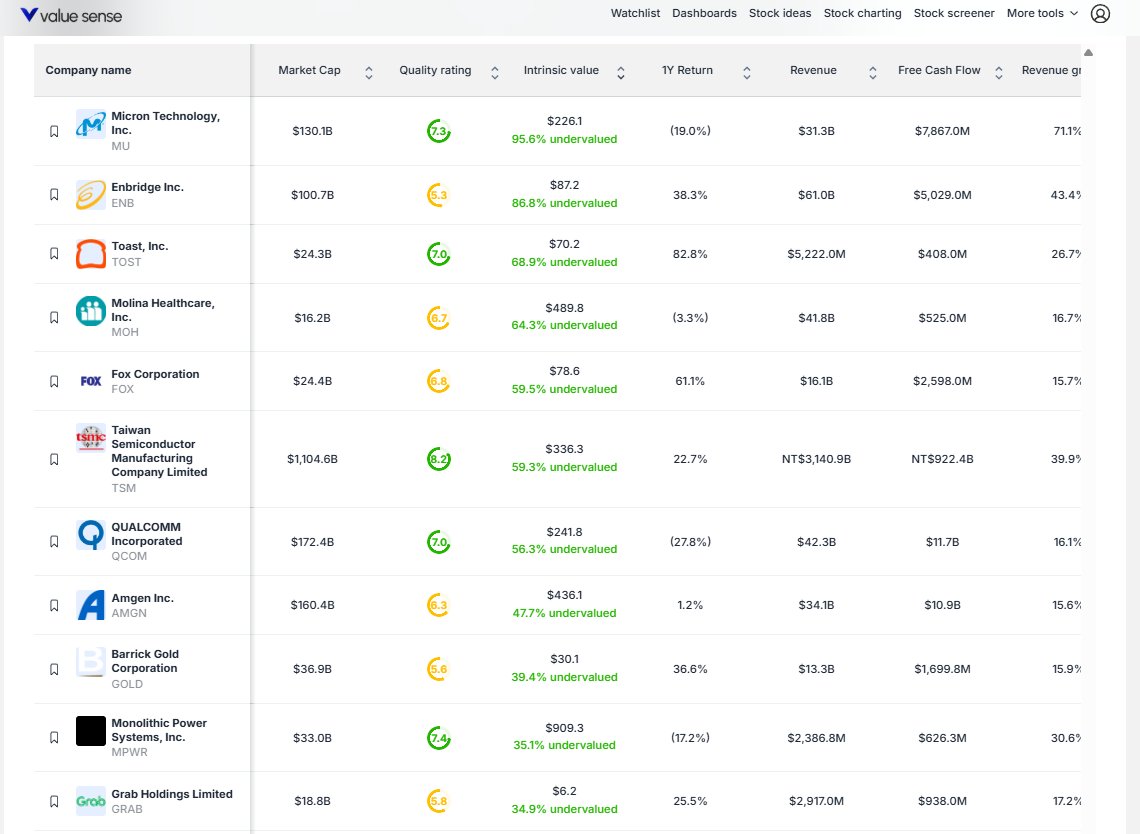Click Molina's 6.7 quality rating gauge
This screenshot has height=834, width=1140.
click(x=438, y=318)
